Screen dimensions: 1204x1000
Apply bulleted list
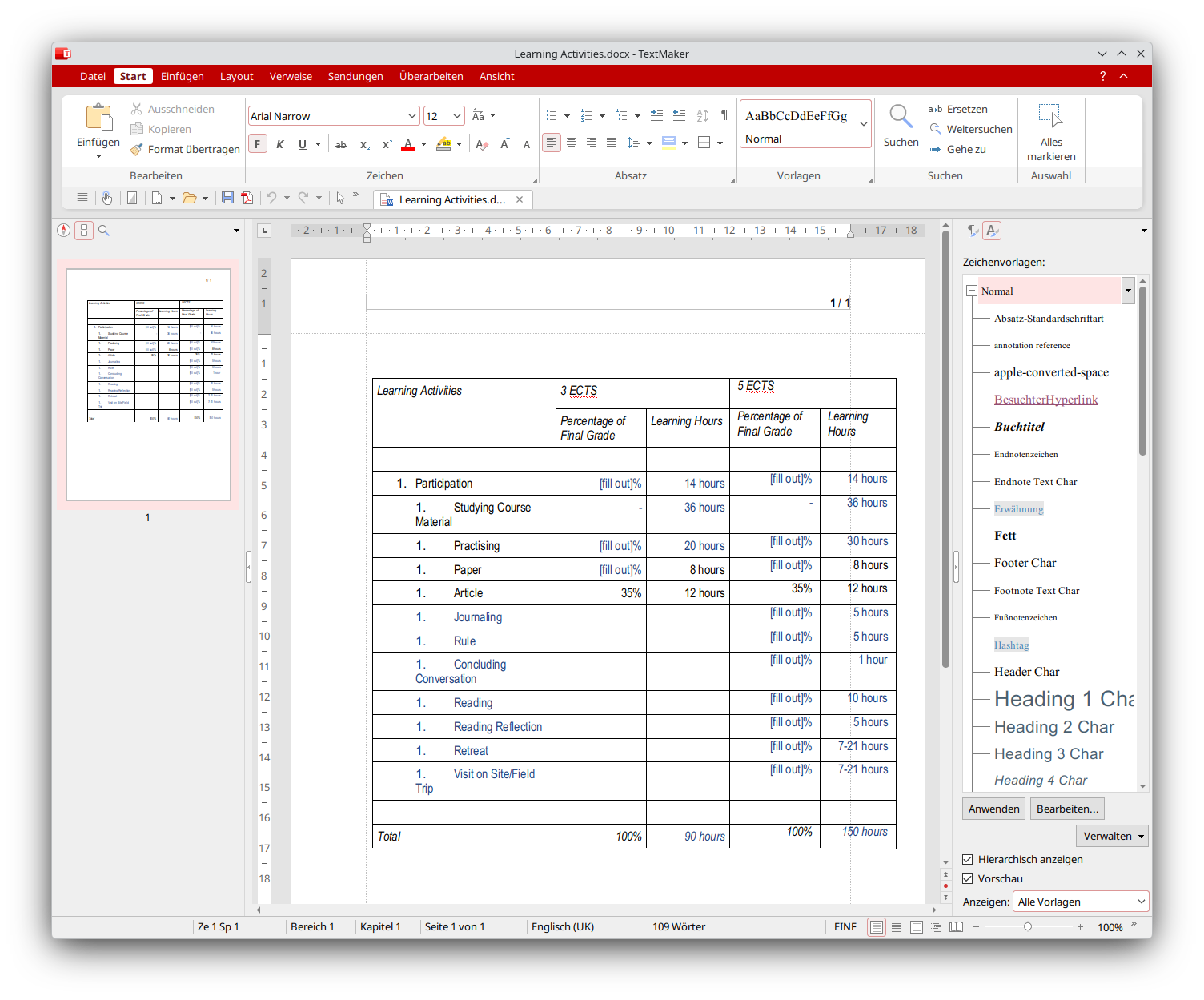[552, 116]
